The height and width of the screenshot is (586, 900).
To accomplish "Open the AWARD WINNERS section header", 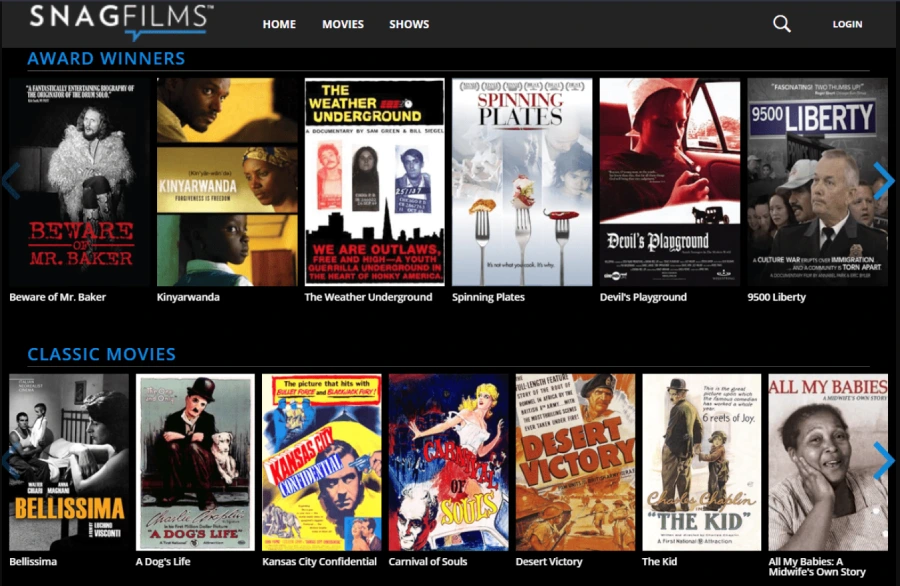I will [x=104, y=58].
